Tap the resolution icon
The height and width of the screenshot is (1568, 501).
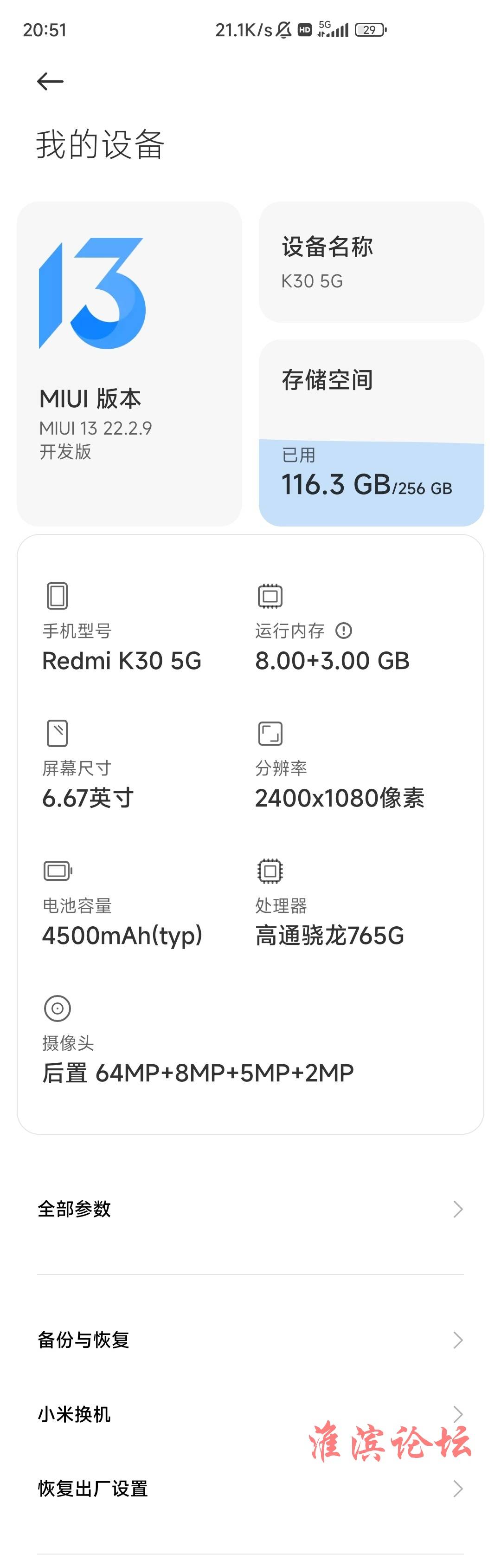coord(270,733)
